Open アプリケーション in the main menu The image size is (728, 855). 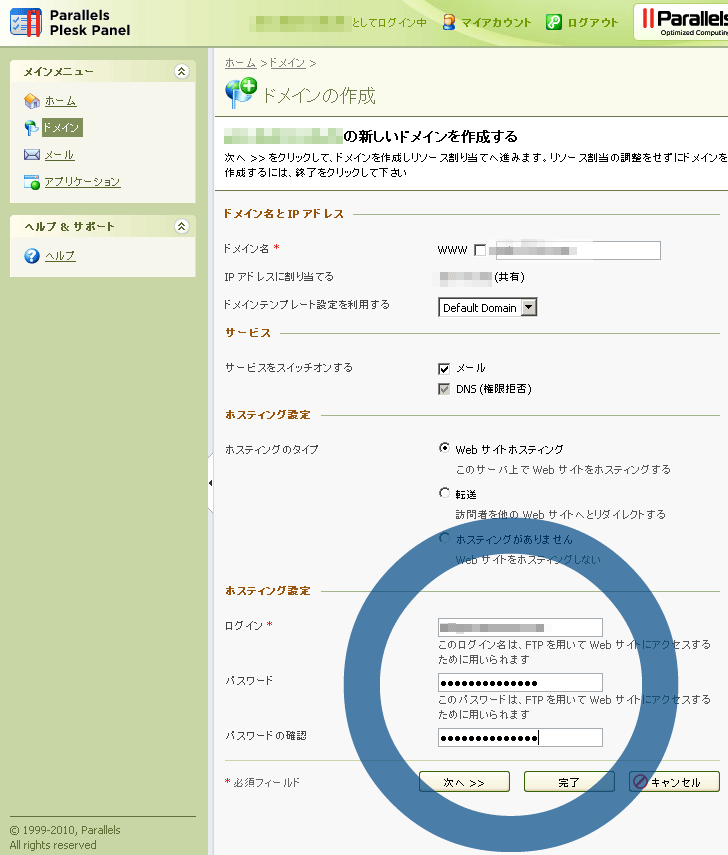pos(82,182)
